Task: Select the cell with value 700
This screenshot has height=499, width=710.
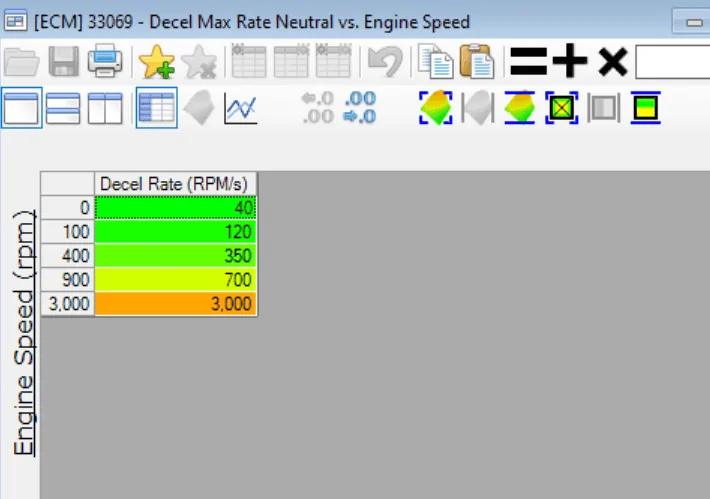Action: 176,280
